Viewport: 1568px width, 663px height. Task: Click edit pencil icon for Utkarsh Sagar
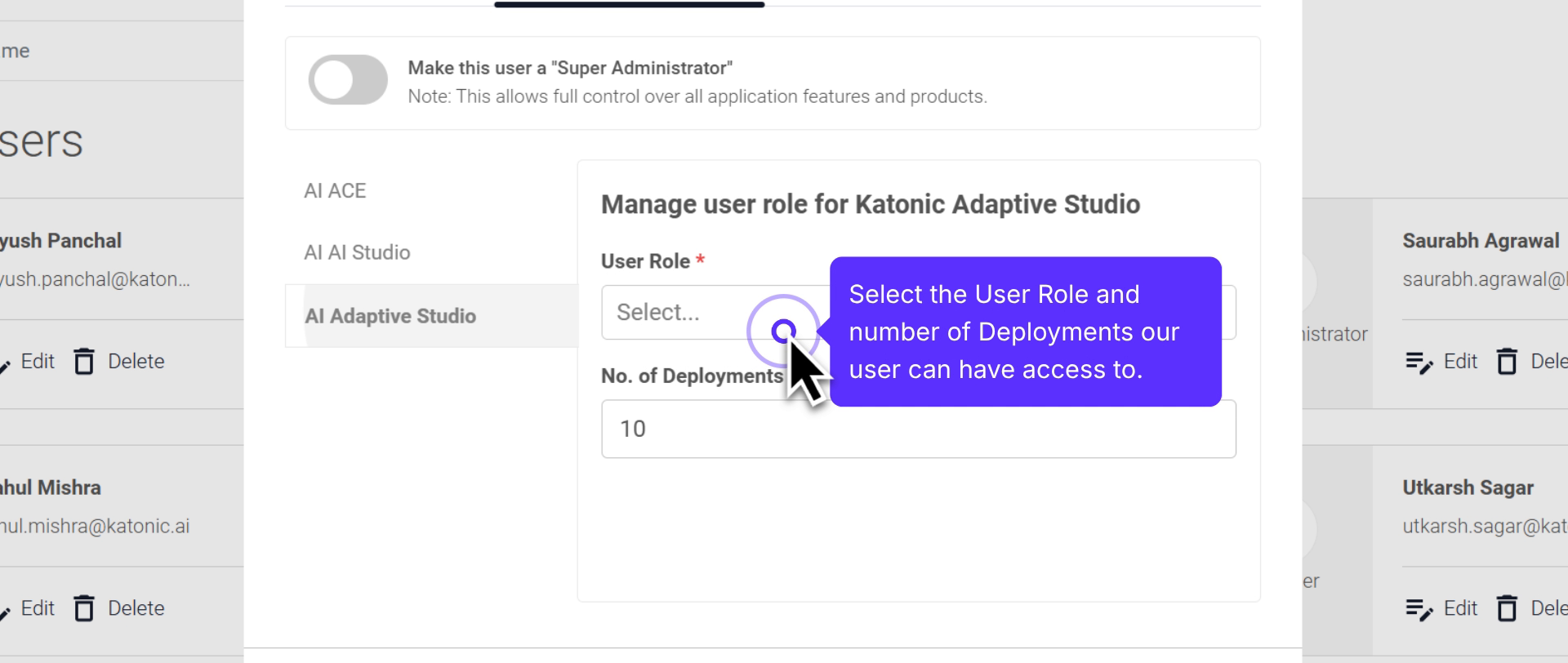click(x=1419, y=609)
